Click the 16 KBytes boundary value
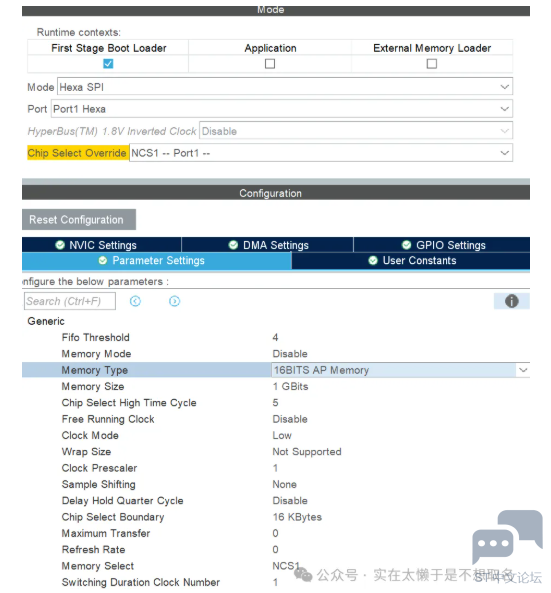Image resolution: width=551 pixels, height=593 pixels. point(297,517)
